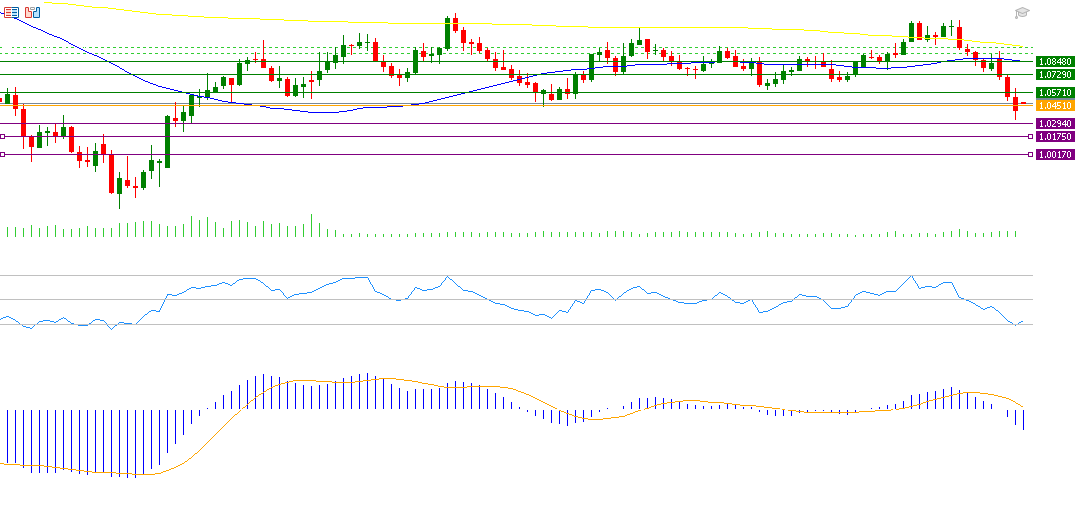
Task: Select the 1.02940 purple price label
Action: click(1055, 123)
